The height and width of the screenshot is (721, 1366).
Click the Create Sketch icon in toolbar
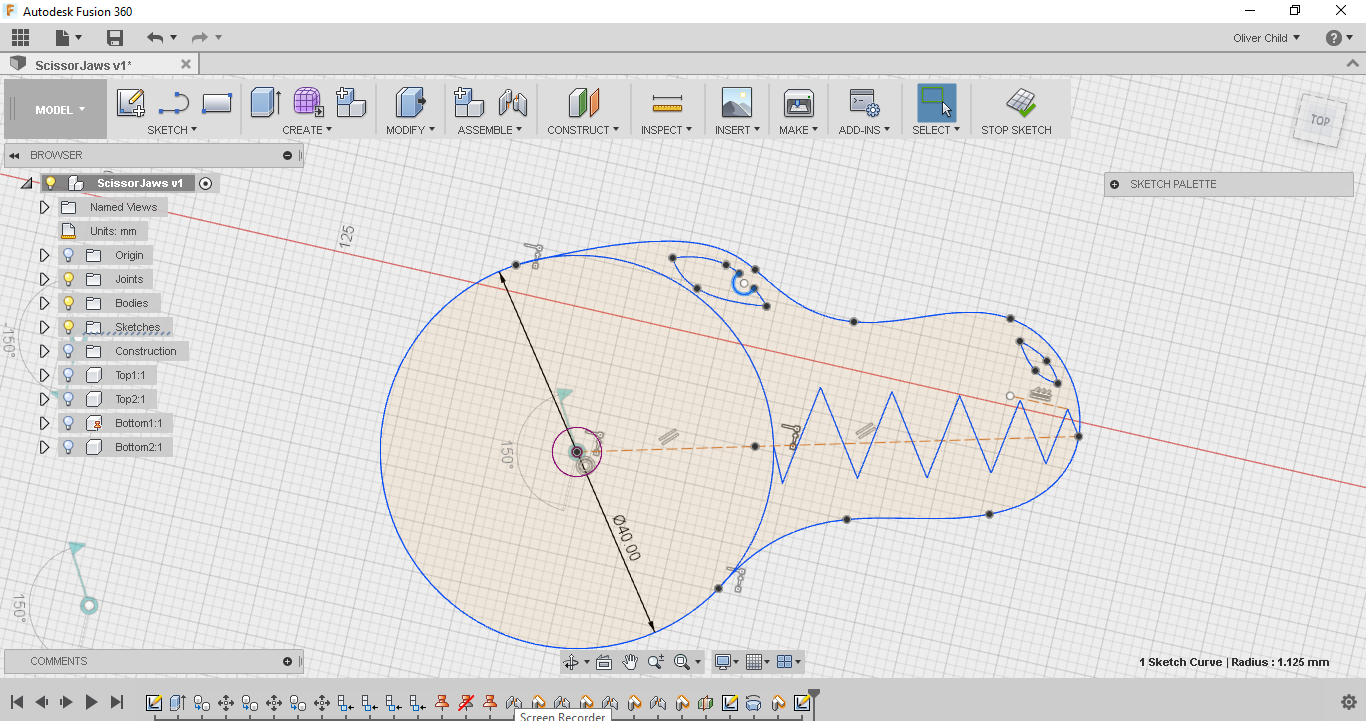(x=131, y=103)
